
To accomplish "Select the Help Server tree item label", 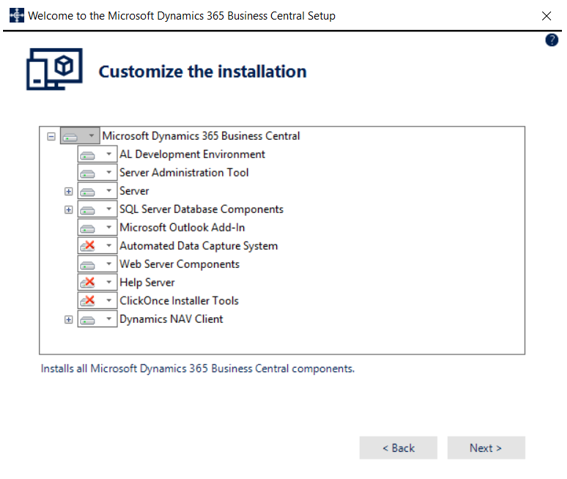I will 147,282.
